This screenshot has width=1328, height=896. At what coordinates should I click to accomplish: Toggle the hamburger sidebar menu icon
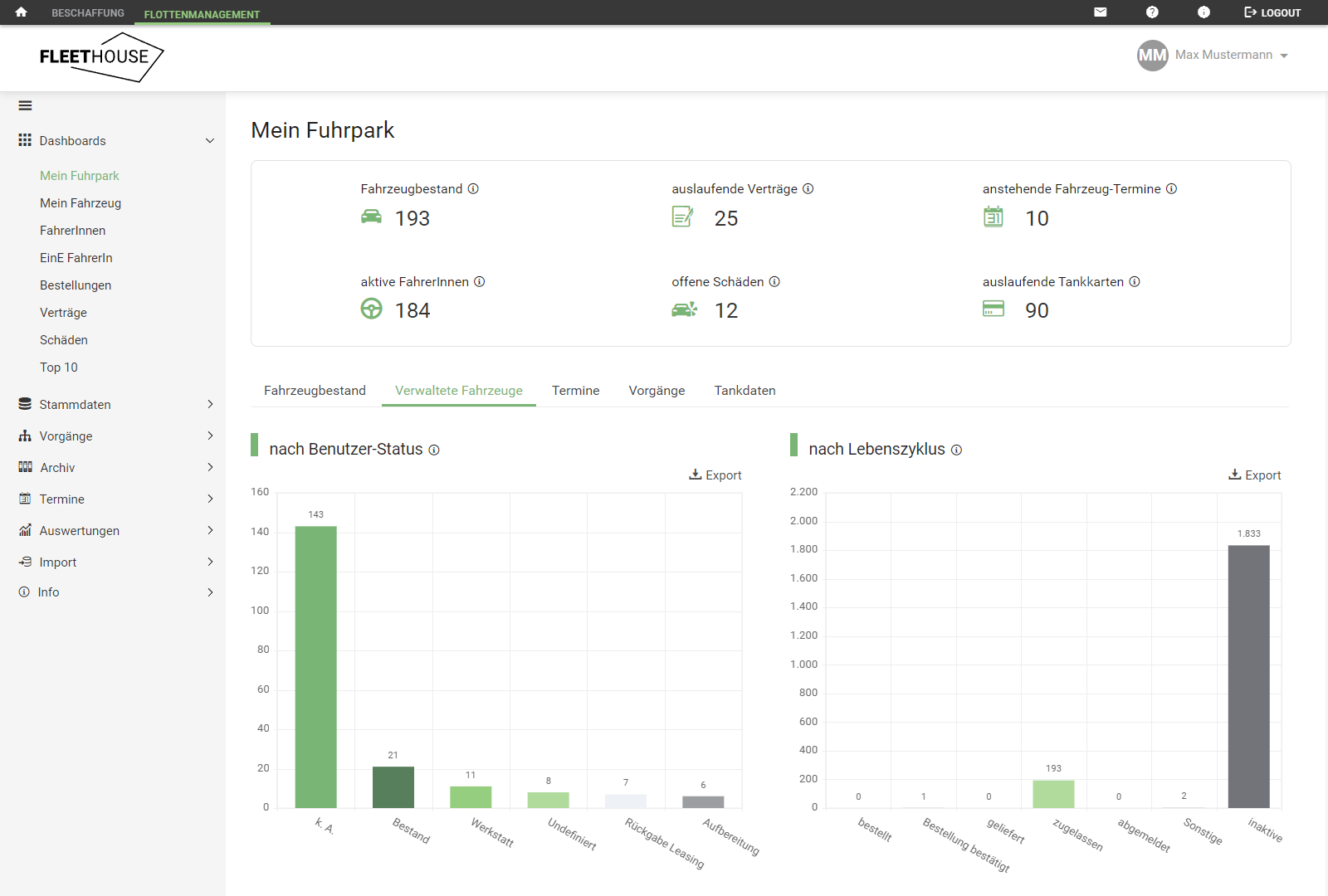(25, 105)
